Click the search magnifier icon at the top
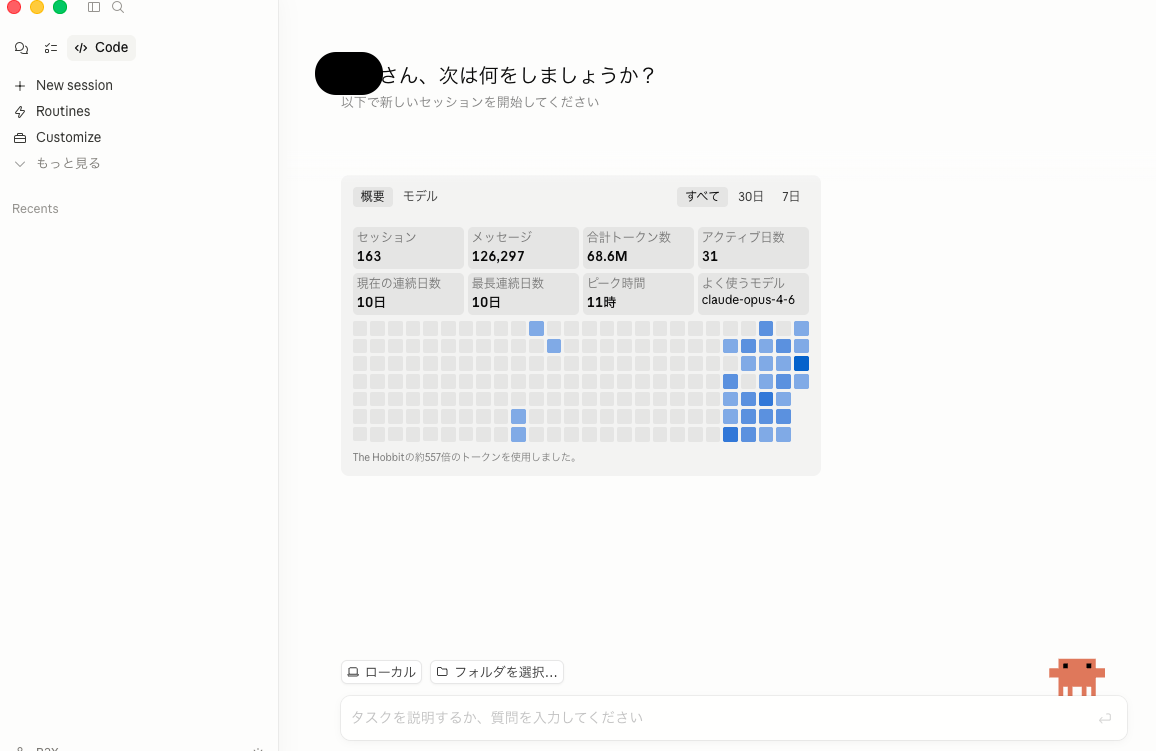The width and height of the screenshot is (1156, 751). (x=118, y=8)
